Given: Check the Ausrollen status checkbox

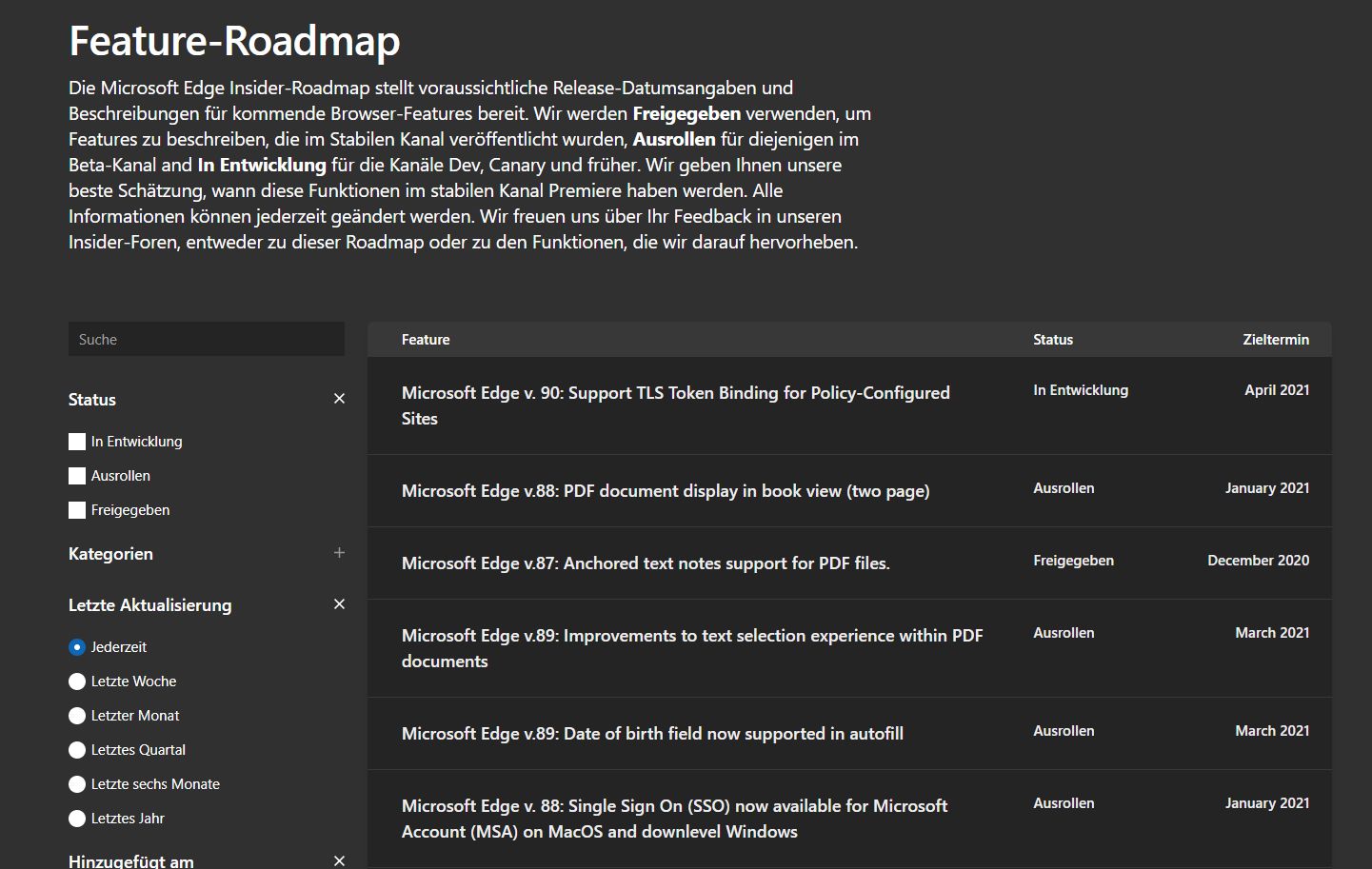Looking at the screenshot, I should (x=77, y=476).
